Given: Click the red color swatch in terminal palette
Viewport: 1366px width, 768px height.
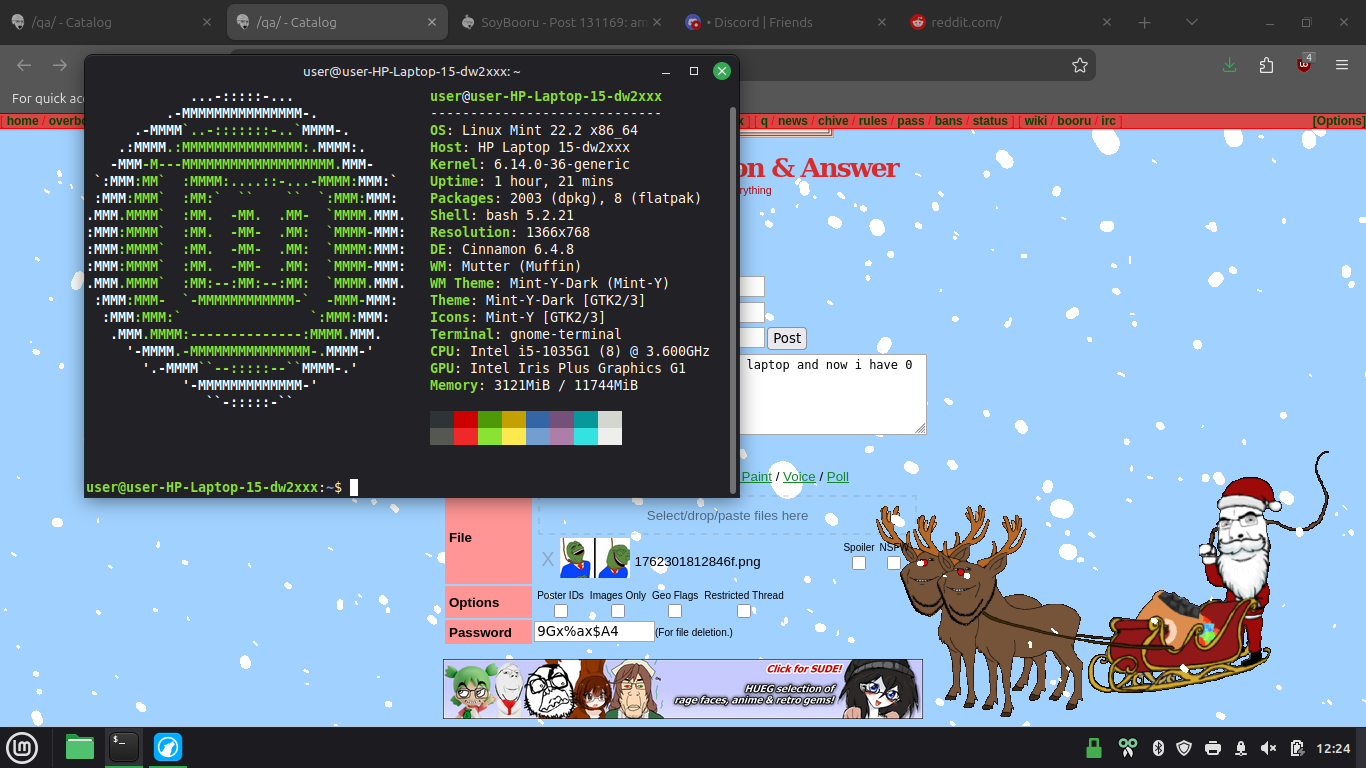Looking at the screenshot, I should click(465, 419).
